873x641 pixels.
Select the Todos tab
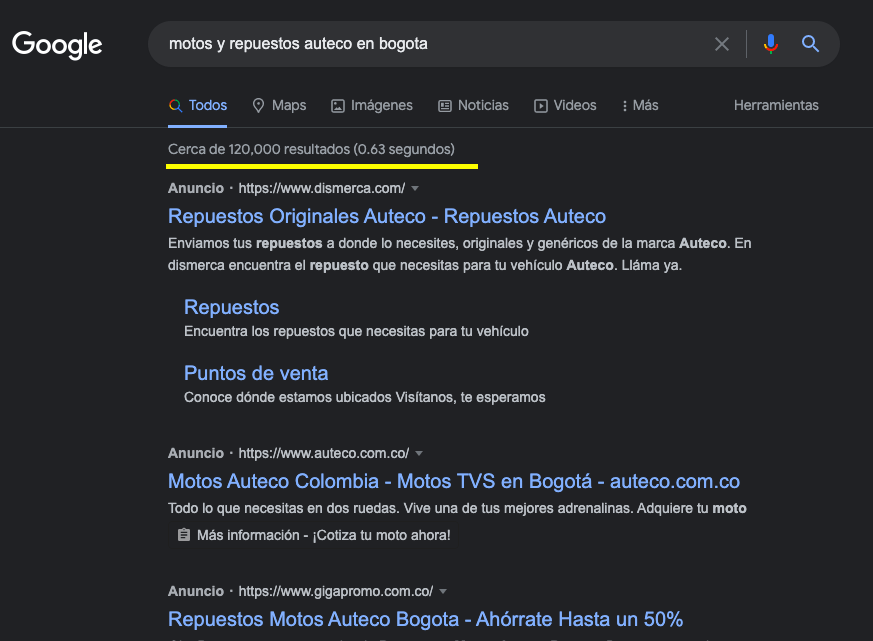[x=198, y=105]
